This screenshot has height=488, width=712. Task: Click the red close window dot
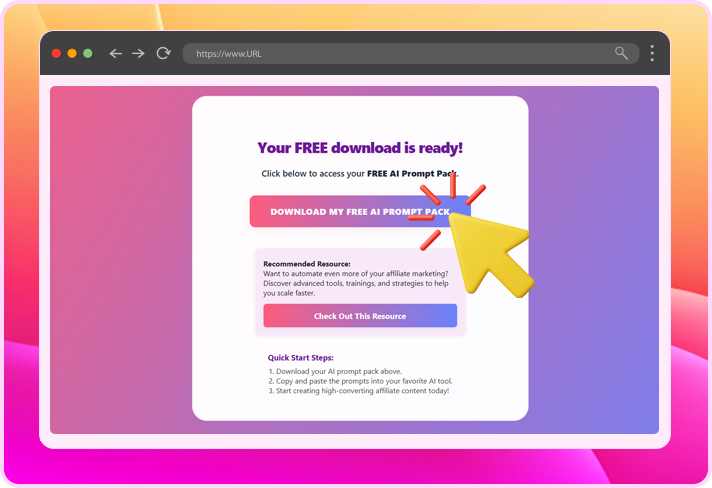pos(56,53)
